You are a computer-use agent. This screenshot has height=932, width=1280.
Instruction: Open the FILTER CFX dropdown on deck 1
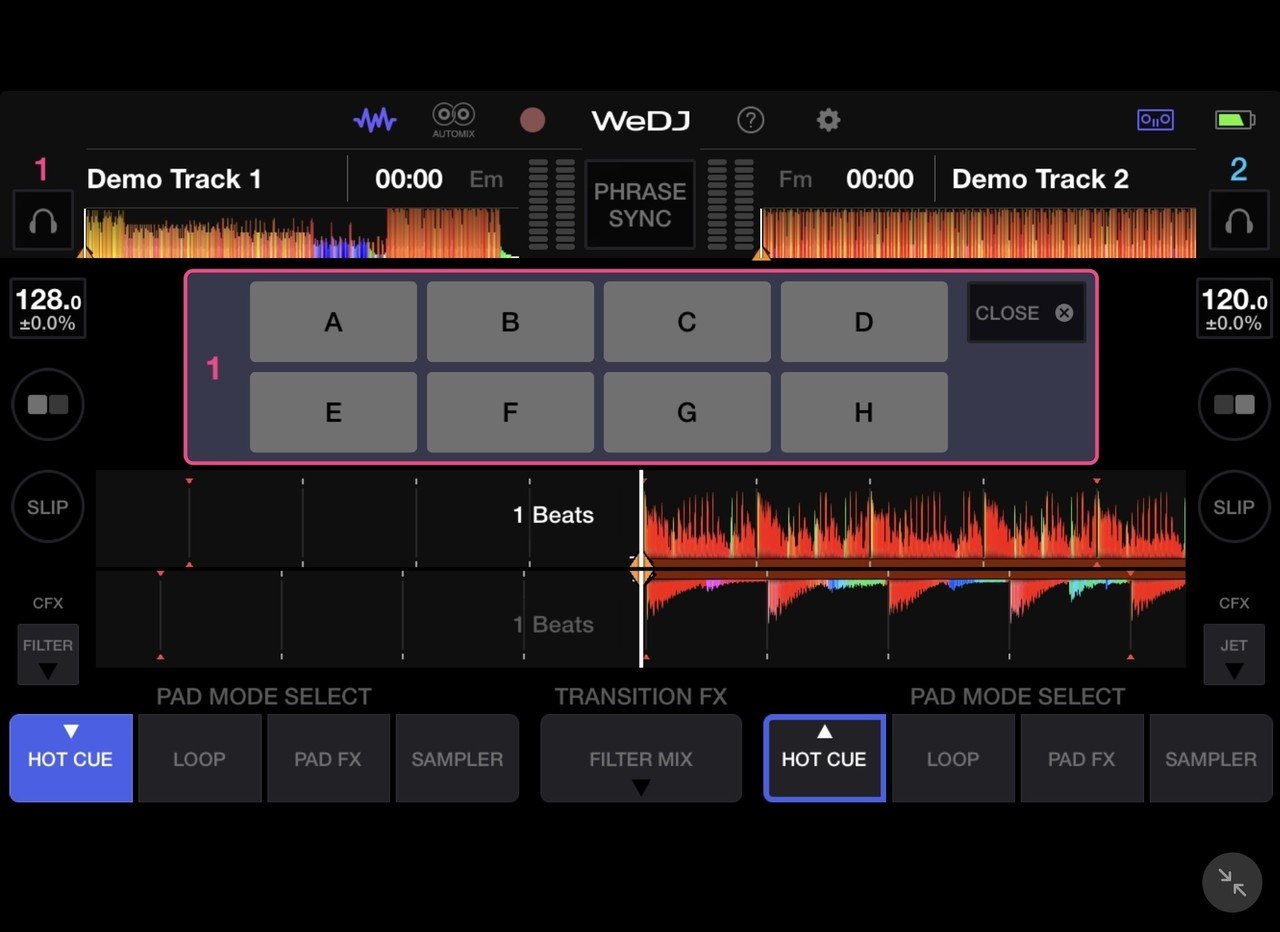click(x=47, y=655)
